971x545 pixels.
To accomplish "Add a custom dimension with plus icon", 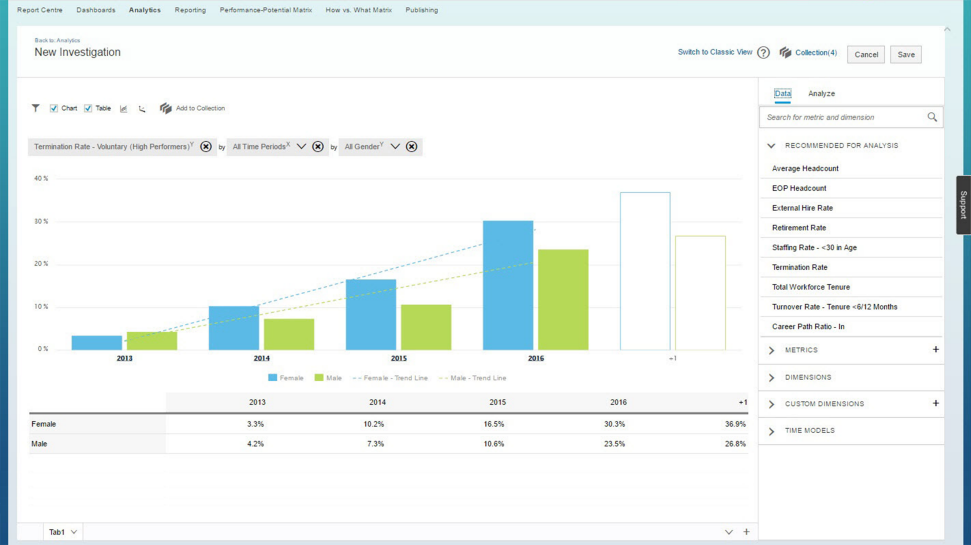I will [x=936, y=403].
